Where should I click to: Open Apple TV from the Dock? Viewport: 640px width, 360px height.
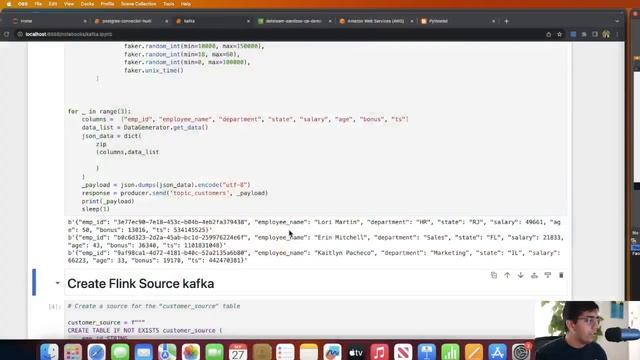(356, 352)
